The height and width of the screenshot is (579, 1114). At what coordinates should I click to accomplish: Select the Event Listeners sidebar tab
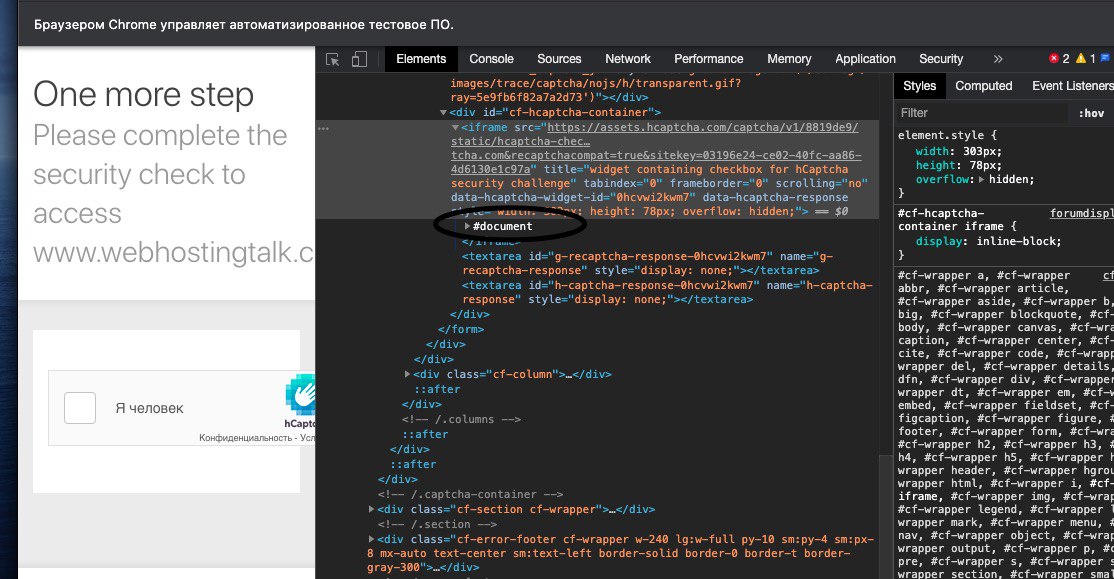[x=1072, y=86]
